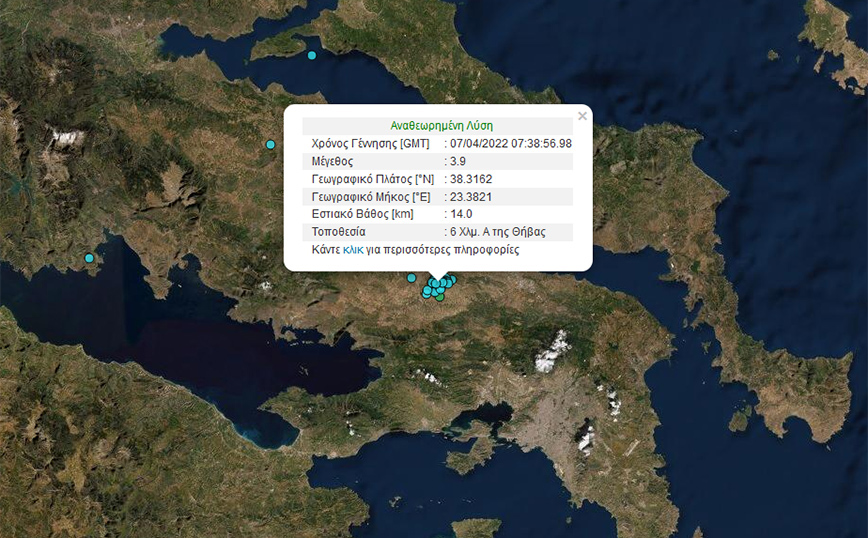The height and width of the screenshot is (538, 868).
Task: Close the earthquake info popup
Action: (x=582, y=116)
